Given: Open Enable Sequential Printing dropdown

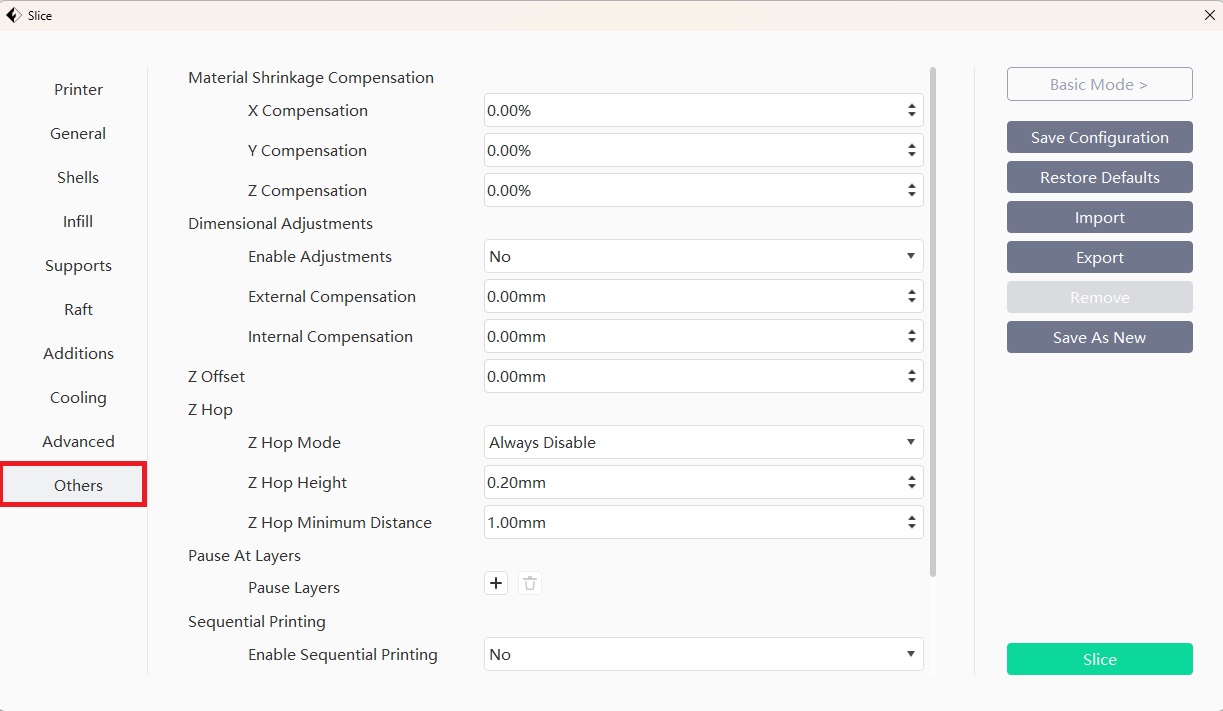Looking at the screenshot, I should click(703, 654).
